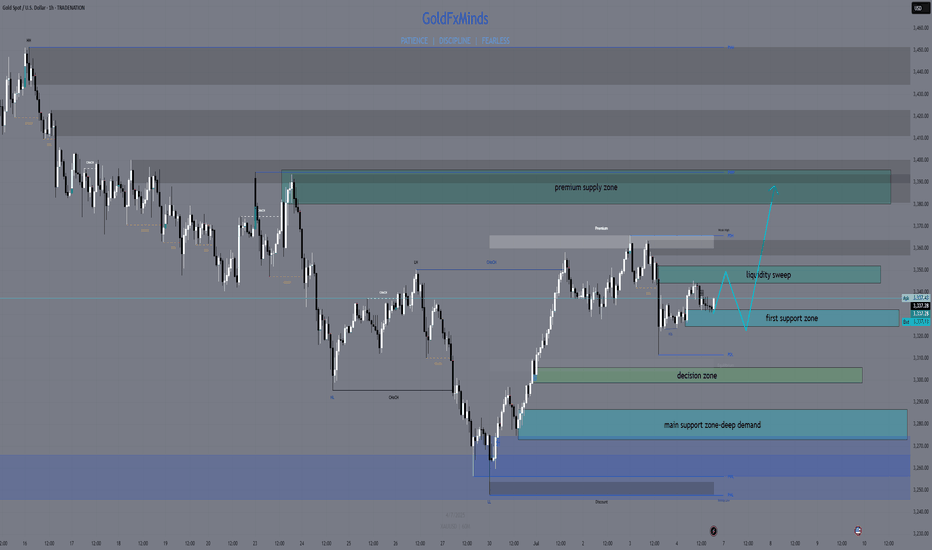Click date '16' on the time axis
The width and height of the screenshot is (932, 550).
click(x=25, y=543)
